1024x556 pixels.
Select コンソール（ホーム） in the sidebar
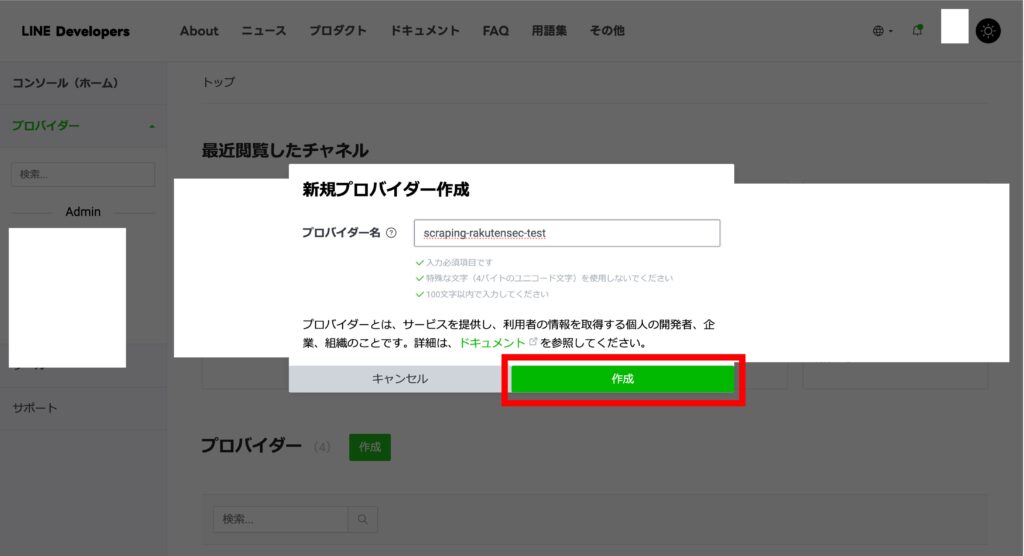[65, 83]
